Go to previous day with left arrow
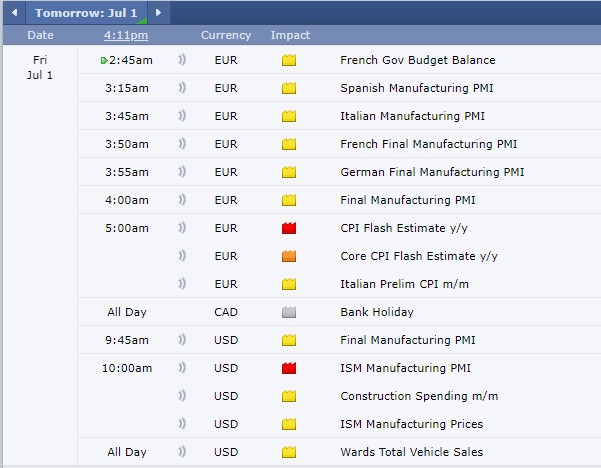 point(14,13)
